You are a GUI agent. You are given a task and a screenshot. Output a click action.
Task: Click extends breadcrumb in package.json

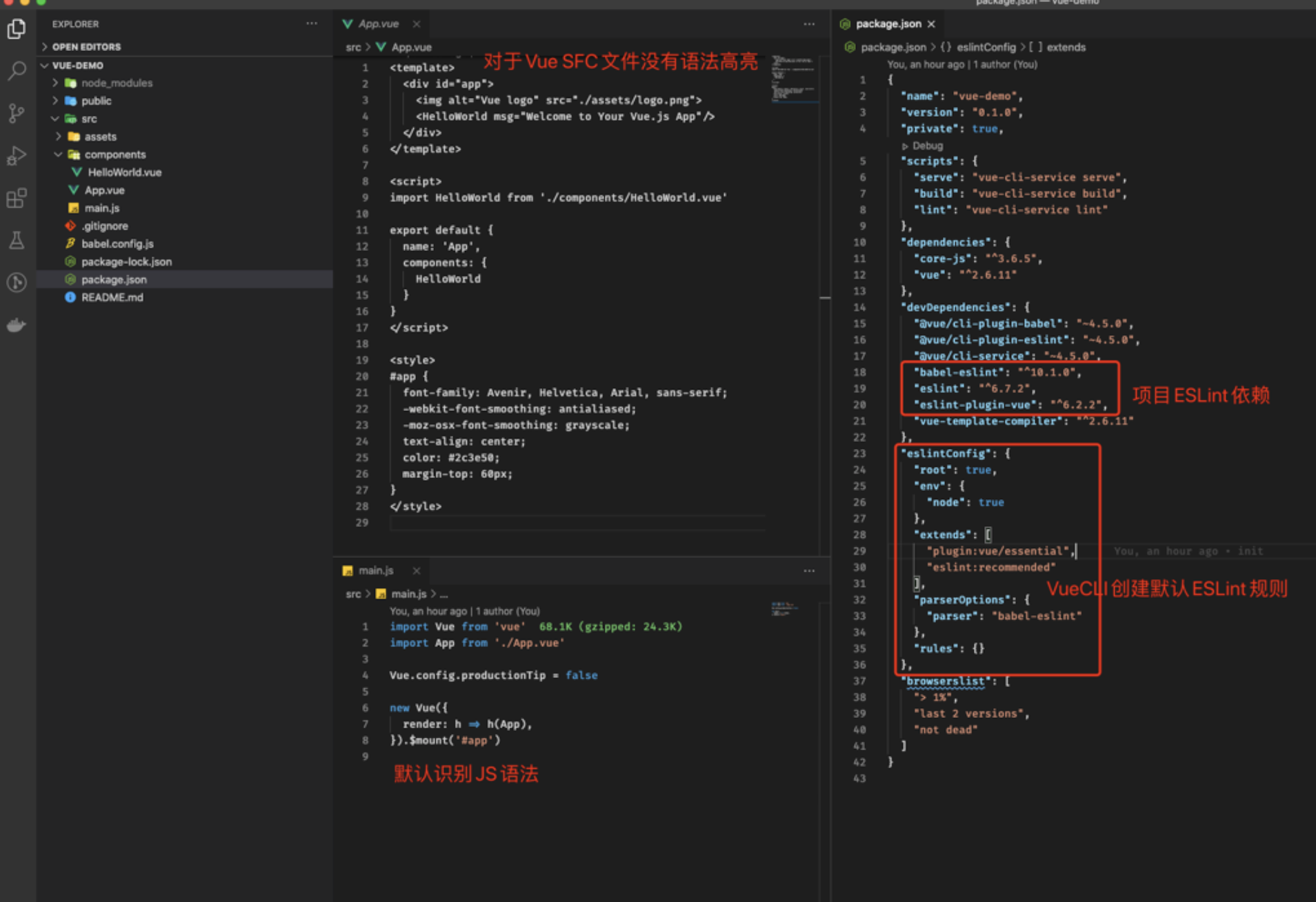pos(1066,47)
